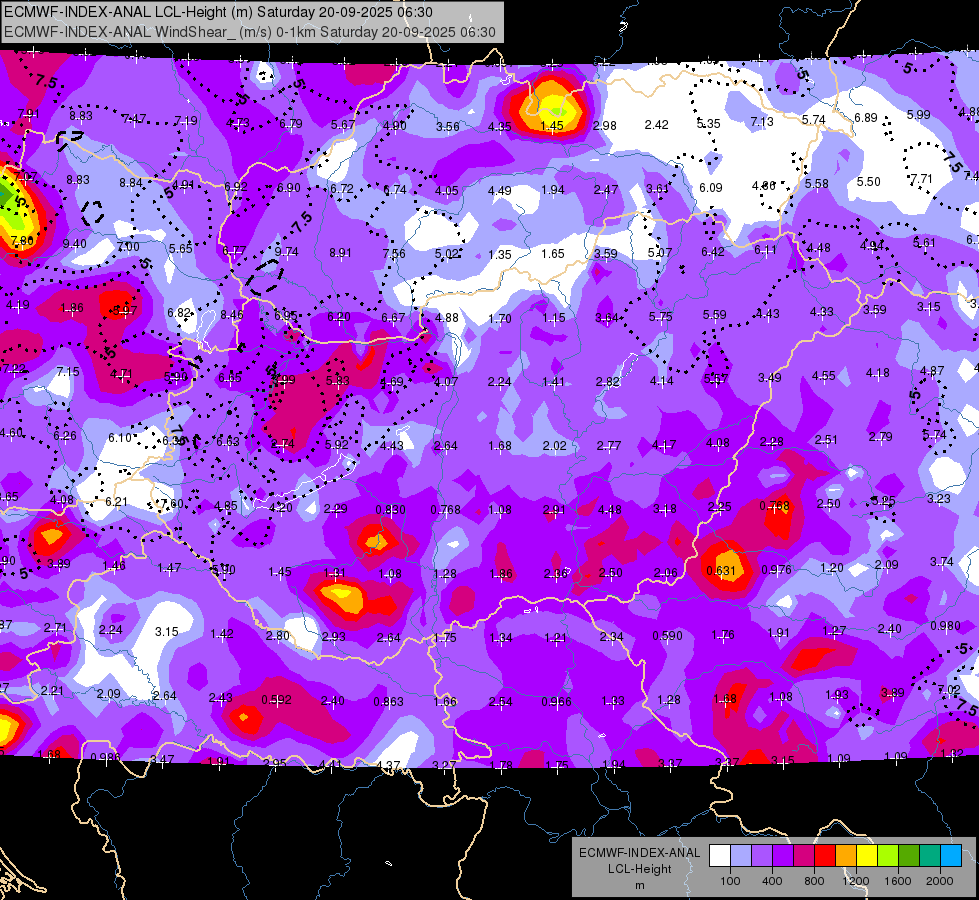
Task: Click the wind shear value 0.631
Action: click(721, 571)
